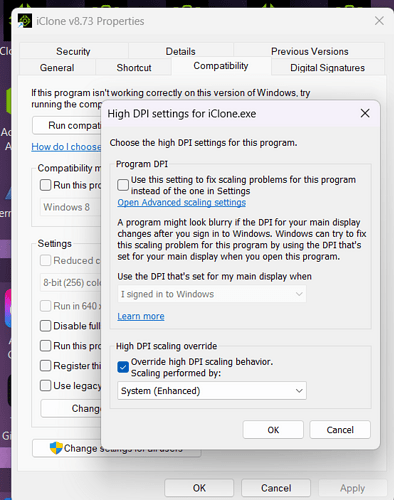The height and width of the screenshot is (500, 394).
Task: Click "Choose the high DPI settings for this program" text
Action: (x=203, y=143)
